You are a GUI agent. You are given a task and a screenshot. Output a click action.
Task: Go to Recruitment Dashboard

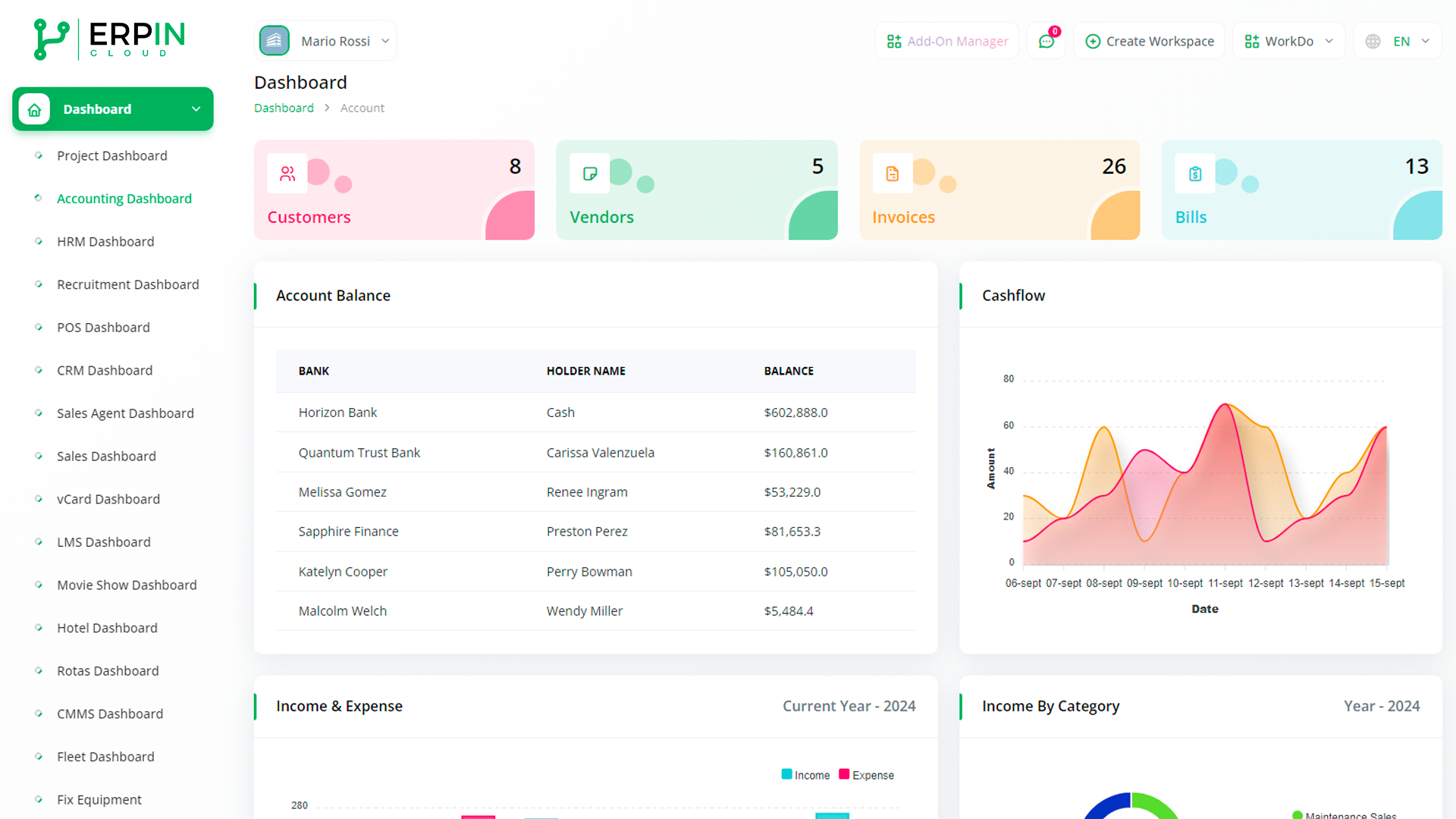click(x=128, y=284)
